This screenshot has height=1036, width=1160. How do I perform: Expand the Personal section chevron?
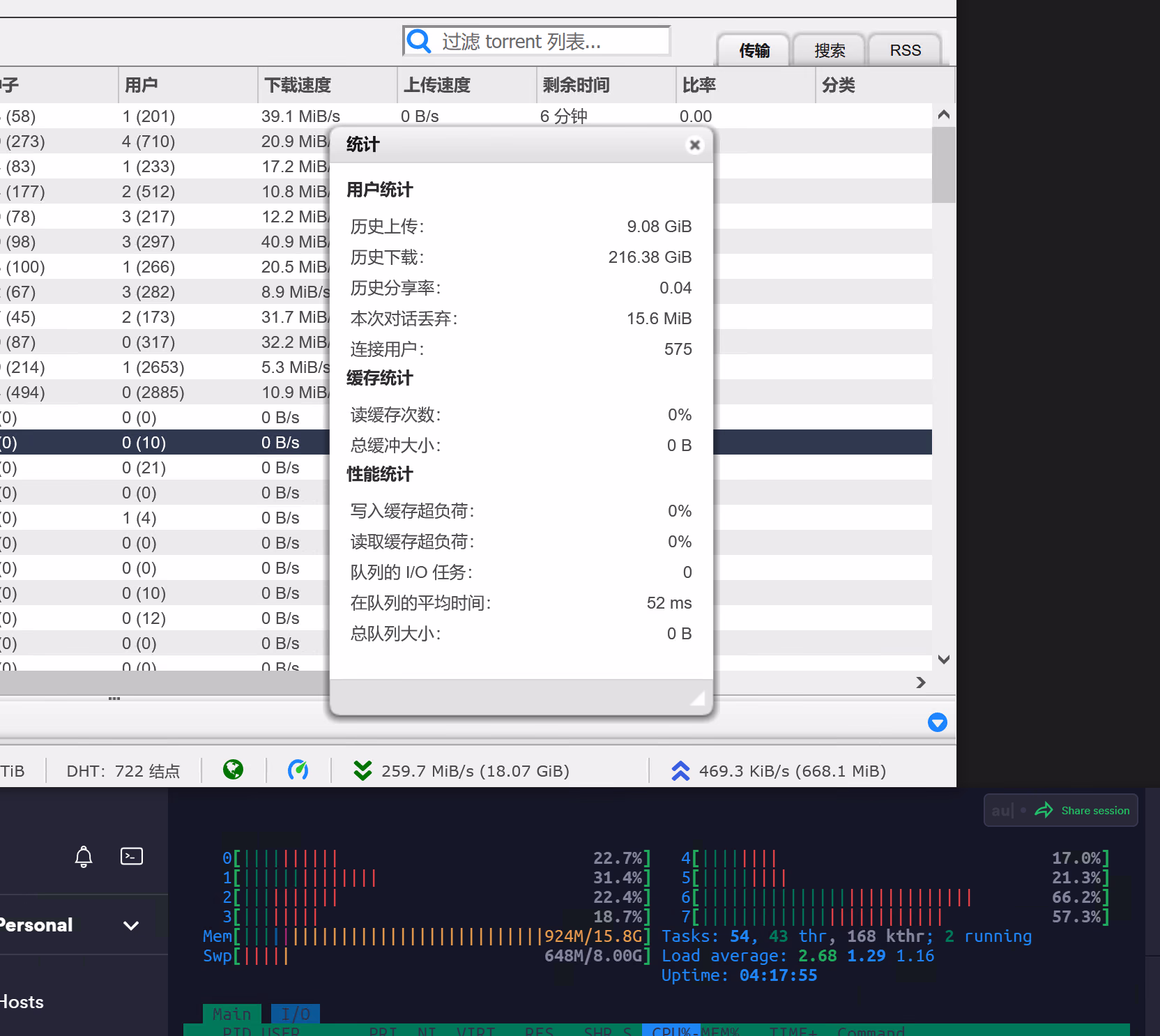pos(131,925)
